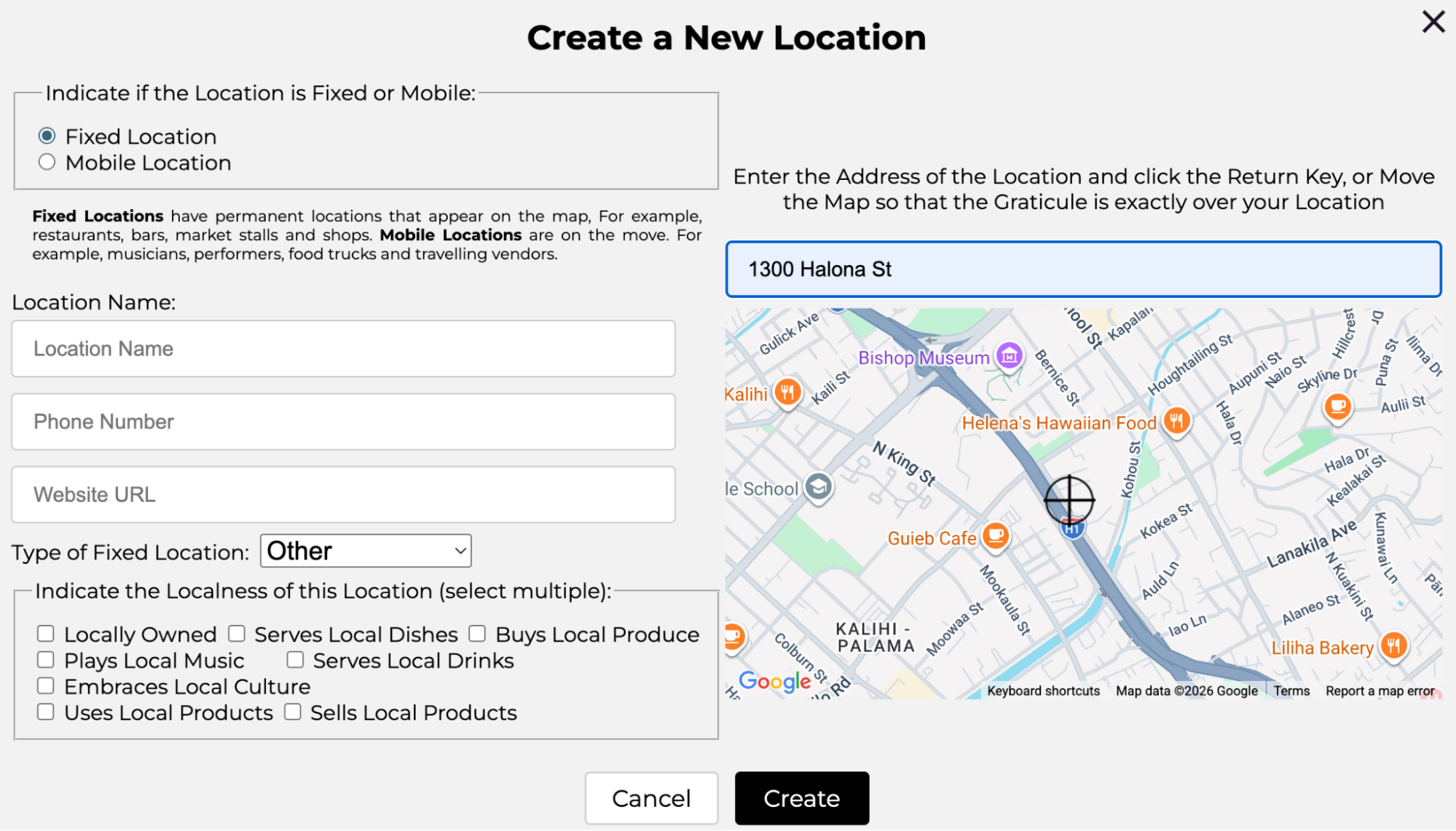Close the Create a New Location dialog
This screenshot has width=1456, height=831.
tap(1433, 22)
